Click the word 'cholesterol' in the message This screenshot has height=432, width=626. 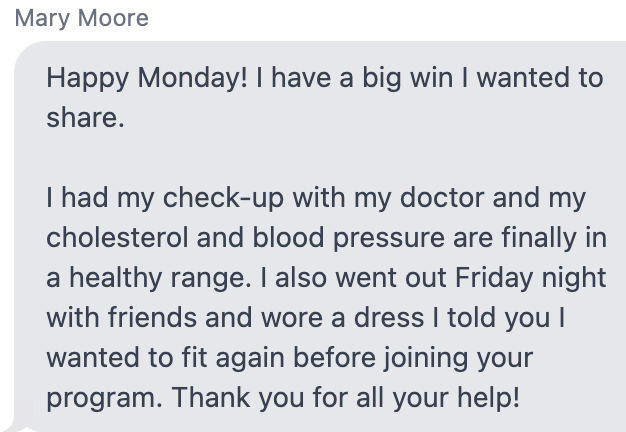click(117, 238)
